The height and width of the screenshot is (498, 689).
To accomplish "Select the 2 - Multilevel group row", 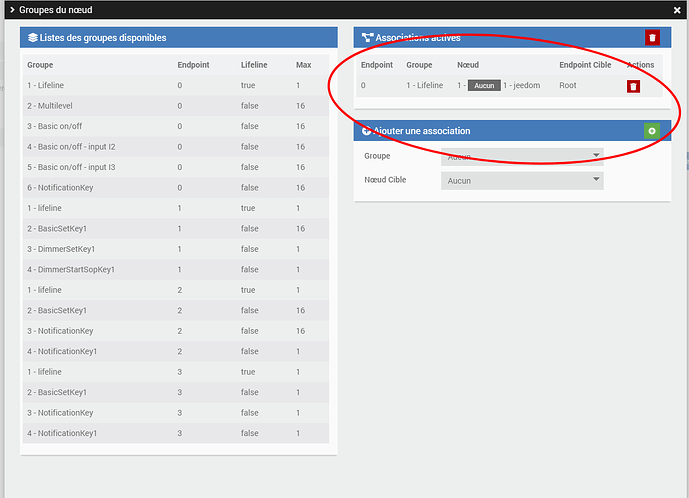I will (176, 106).
